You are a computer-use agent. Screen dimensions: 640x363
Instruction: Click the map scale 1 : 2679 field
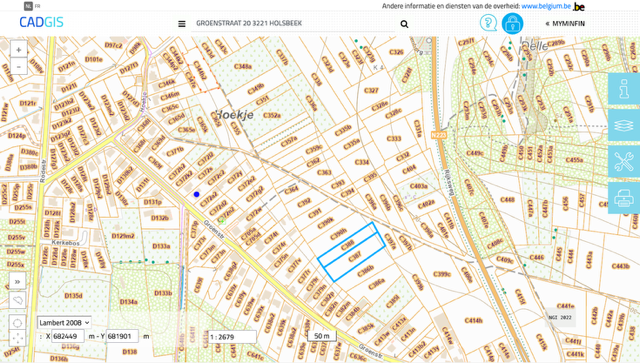pyautogui.click(x=232, y=337)
